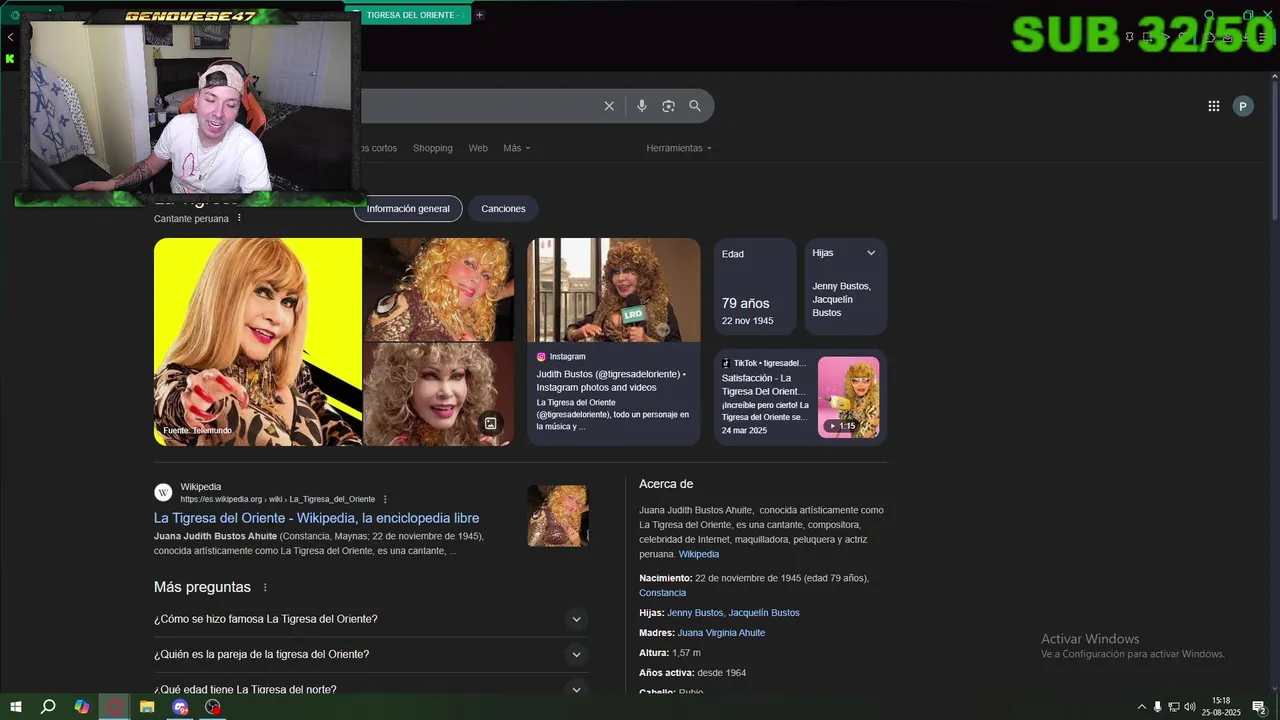
Task: Clear the search box with the X icon
Action: [x=609, y=106]
